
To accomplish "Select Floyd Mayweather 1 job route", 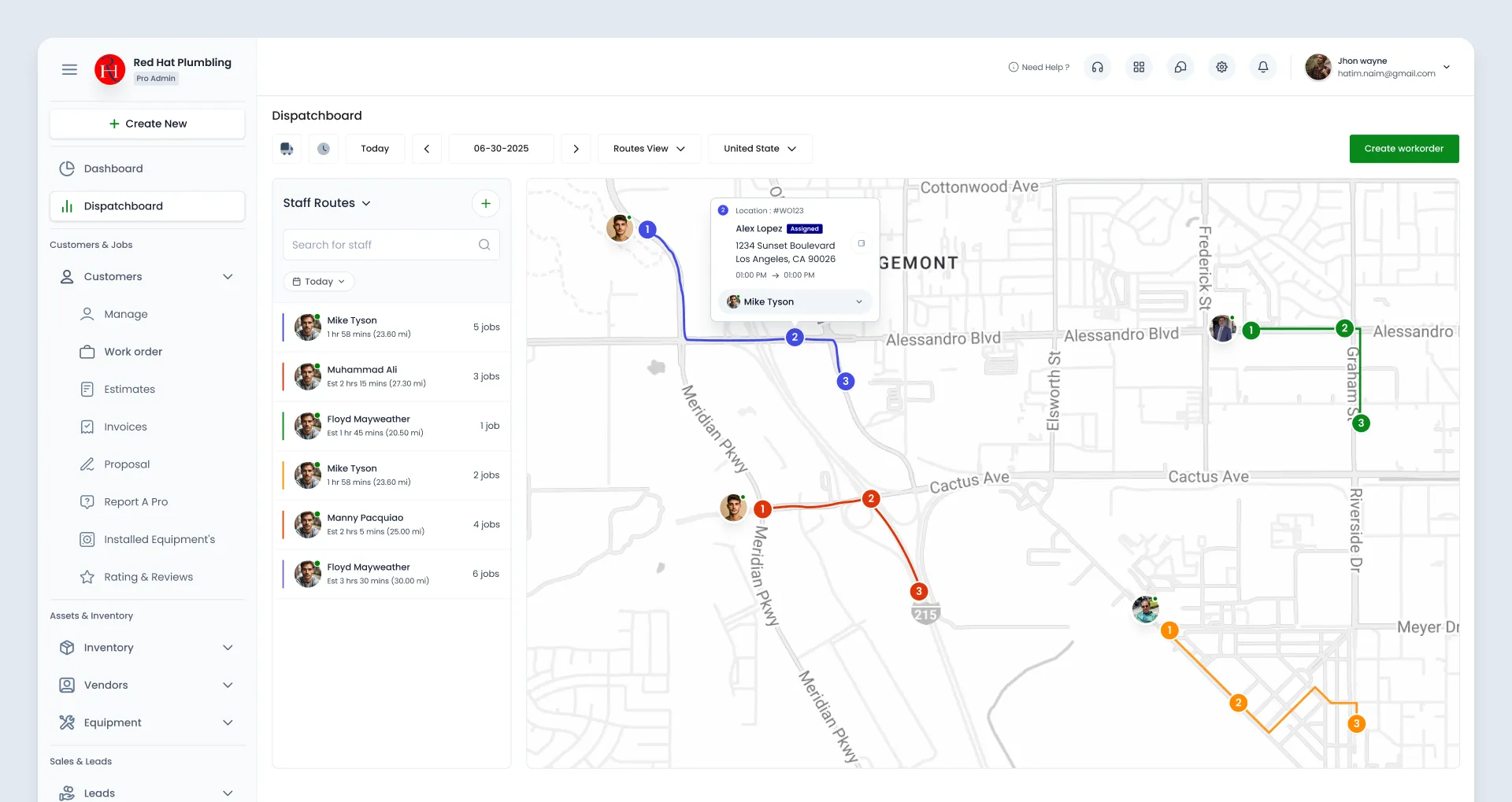I will point(391,426).
